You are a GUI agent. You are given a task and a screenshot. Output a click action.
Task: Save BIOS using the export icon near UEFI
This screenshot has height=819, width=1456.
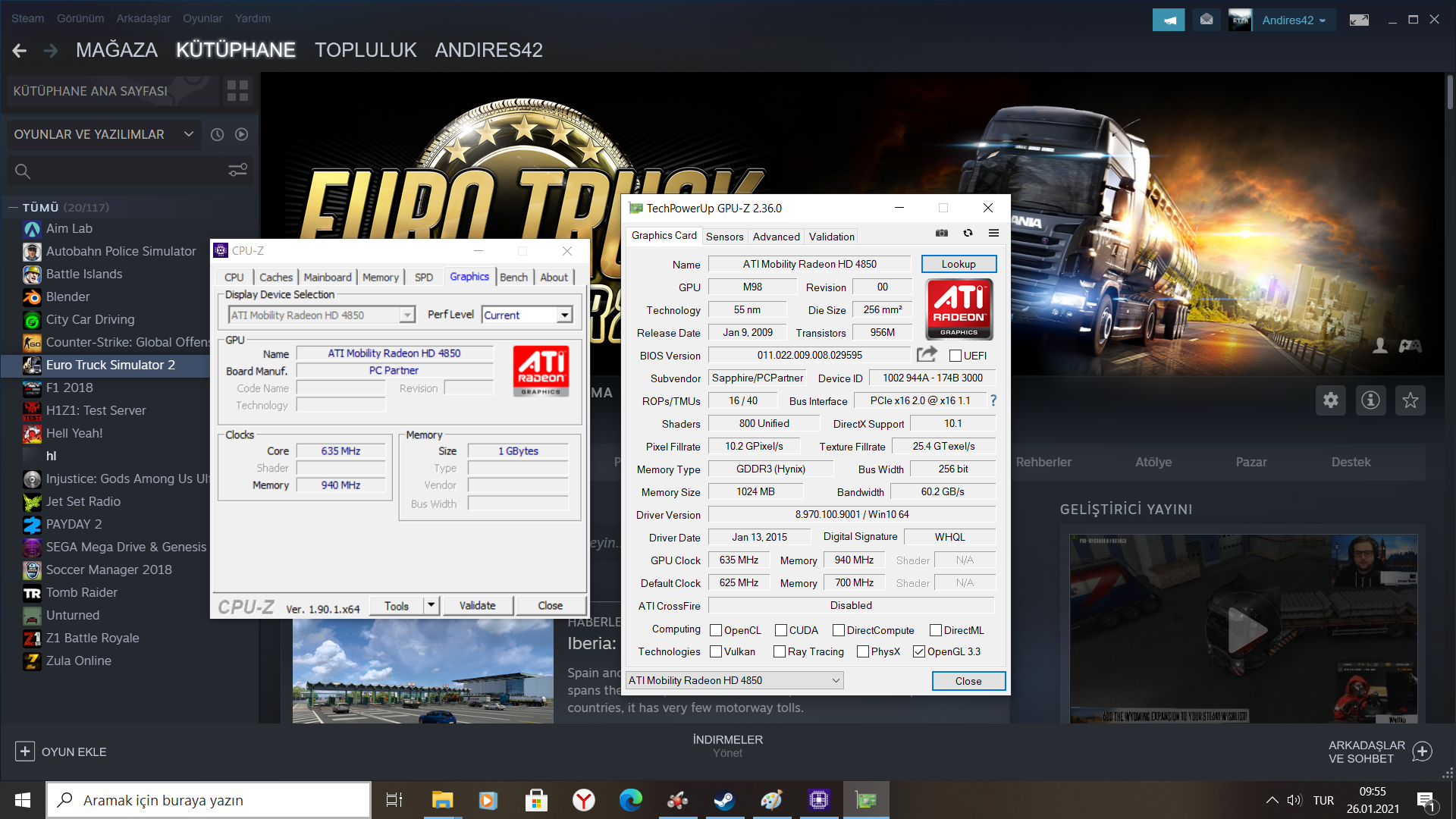point(927,354)
